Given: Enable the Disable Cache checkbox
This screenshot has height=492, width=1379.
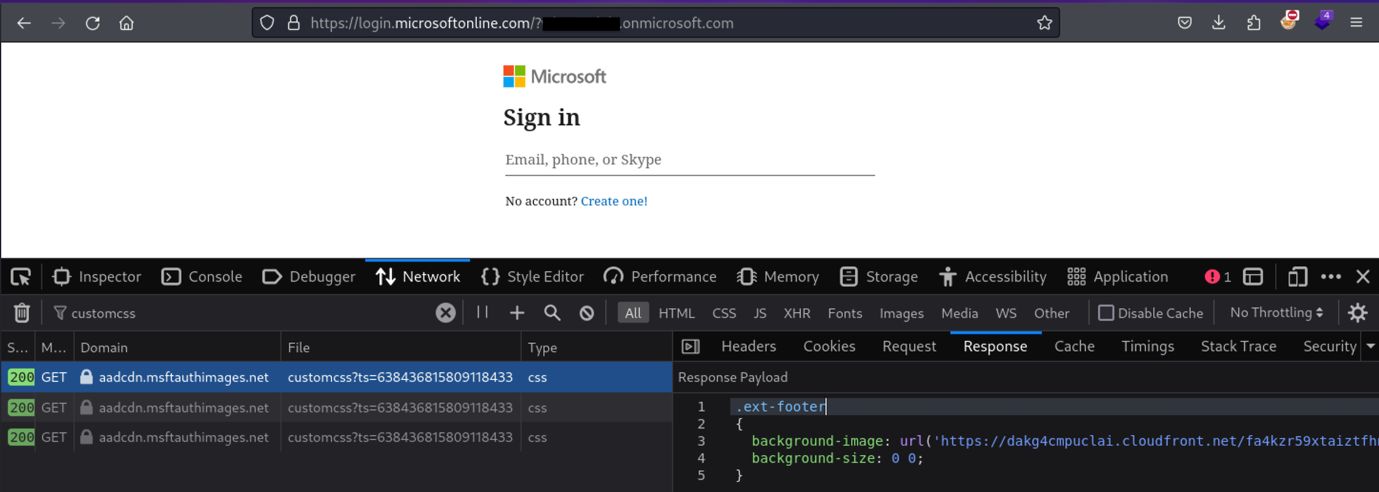Looking at the screenshot, I should tap(1106, 313).
